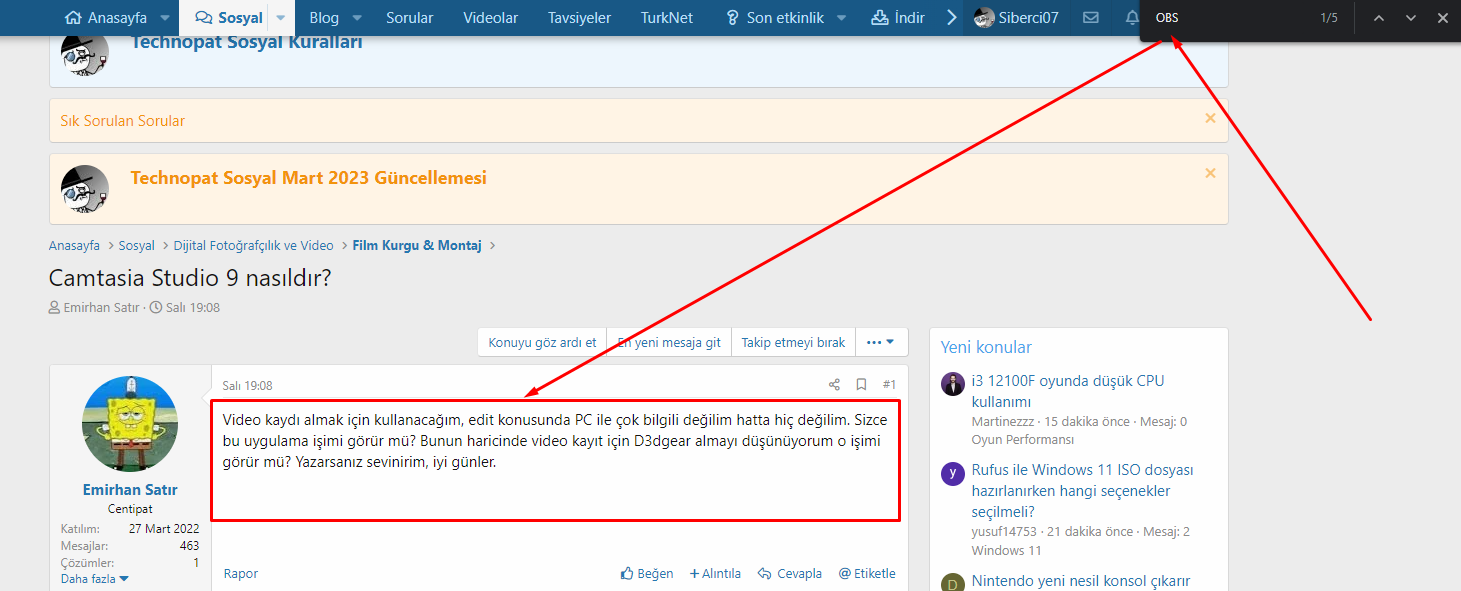Click post timestamp Salı 19:08 in message header
This screenshot has height=591, width=1461.
(247, 386)
